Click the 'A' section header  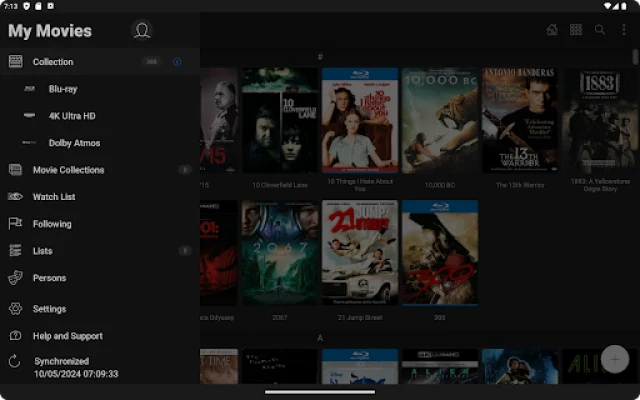[x=320, y=338]
